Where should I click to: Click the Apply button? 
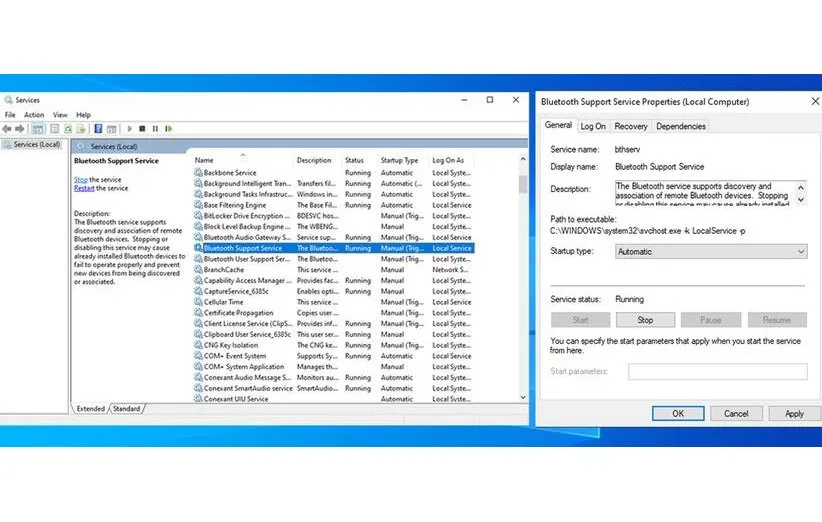794,413
